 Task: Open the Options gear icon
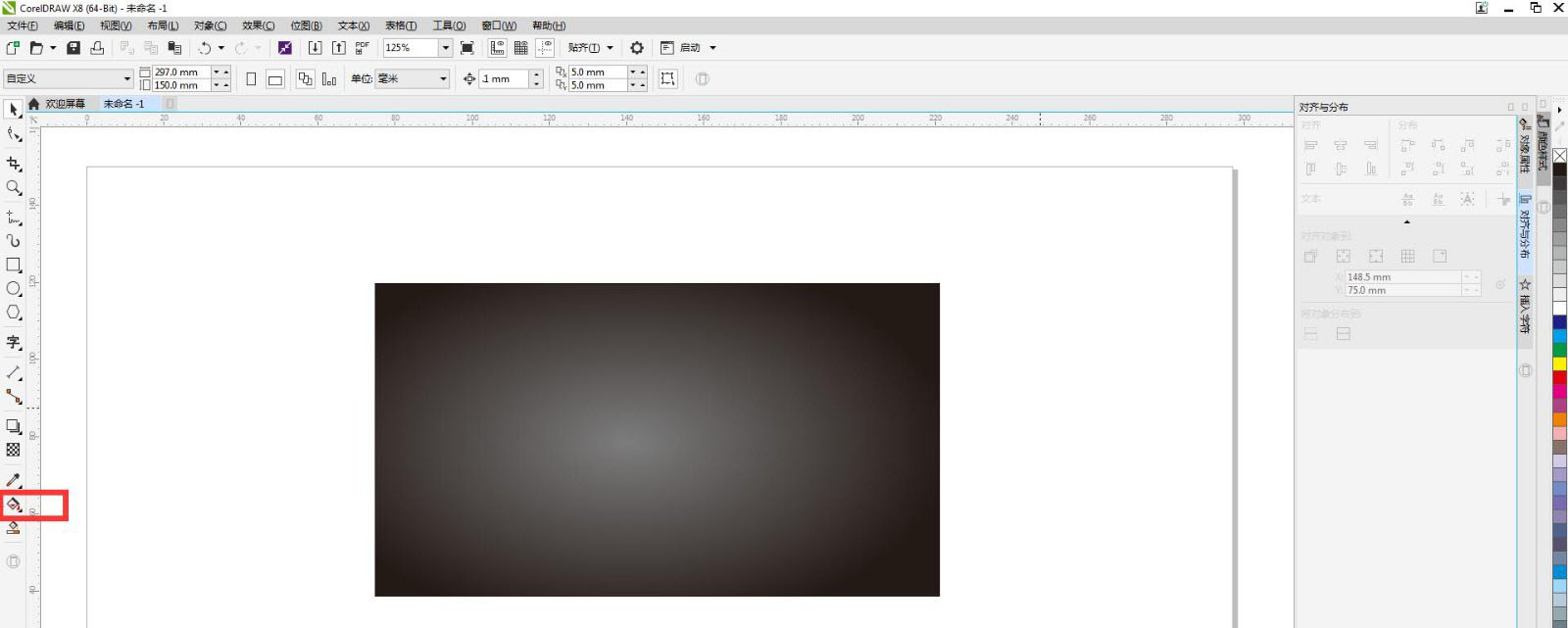point(637,48)
